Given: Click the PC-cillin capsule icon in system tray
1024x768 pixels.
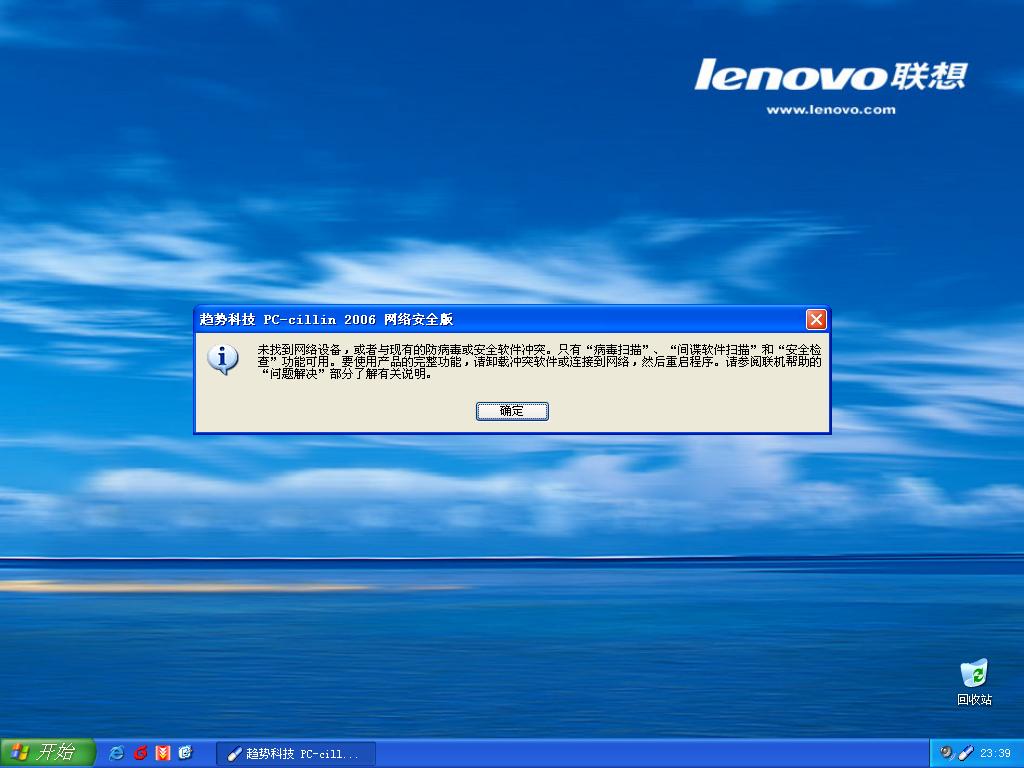Looking at the screenshot, I should [x=966, y=753].
